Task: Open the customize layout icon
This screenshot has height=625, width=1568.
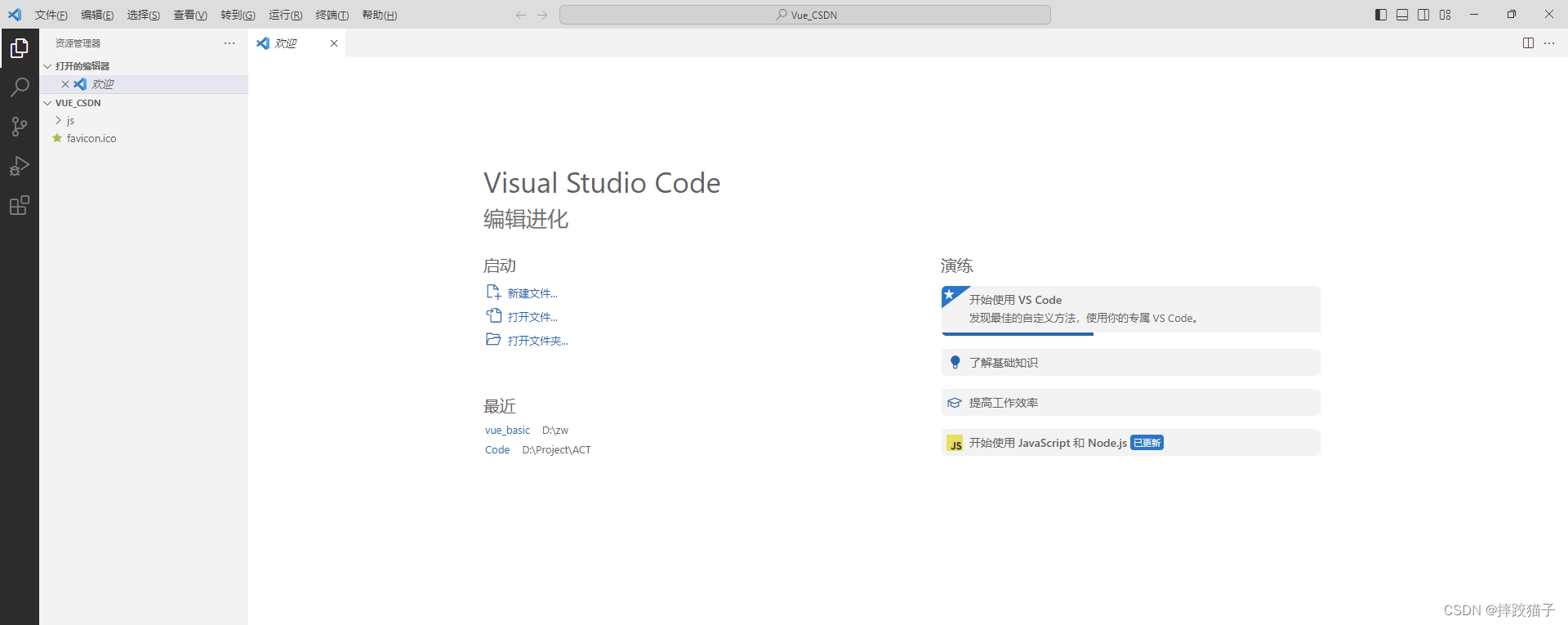Action: [1445, 15]
